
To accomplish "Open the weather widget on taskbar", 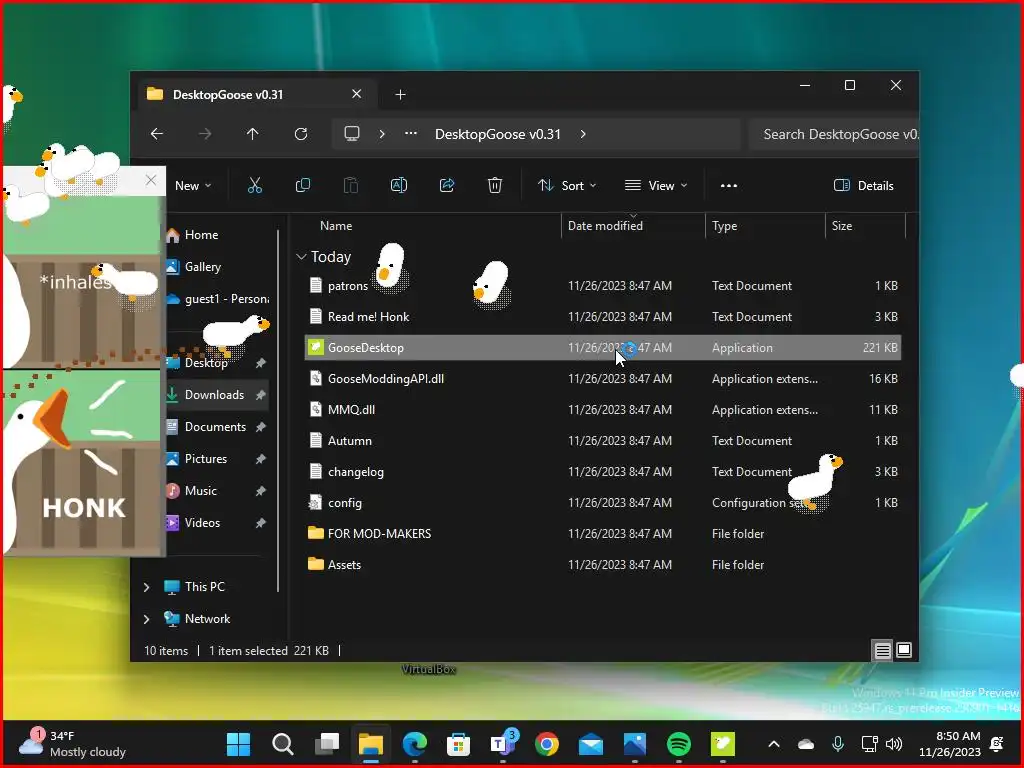I will [72, 744].
